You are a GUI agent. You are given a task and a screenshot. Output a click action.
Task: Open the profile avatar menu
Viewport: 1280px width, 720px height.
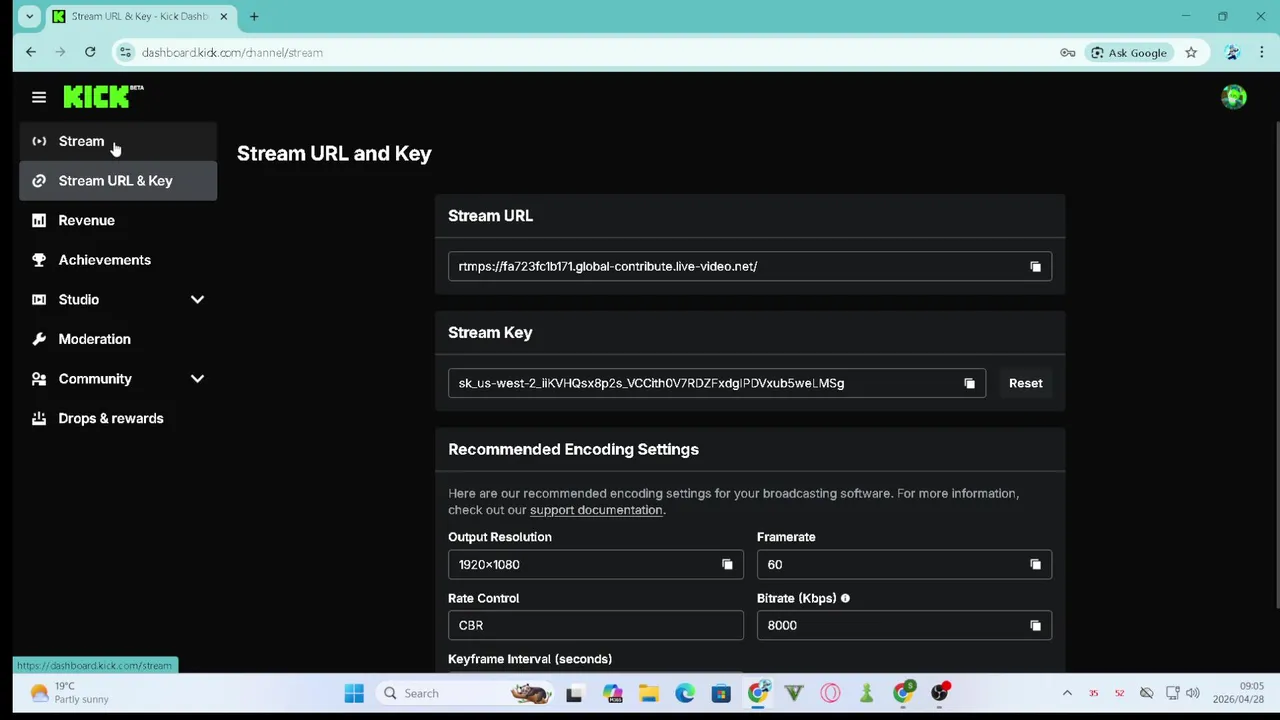[1234, 97]
